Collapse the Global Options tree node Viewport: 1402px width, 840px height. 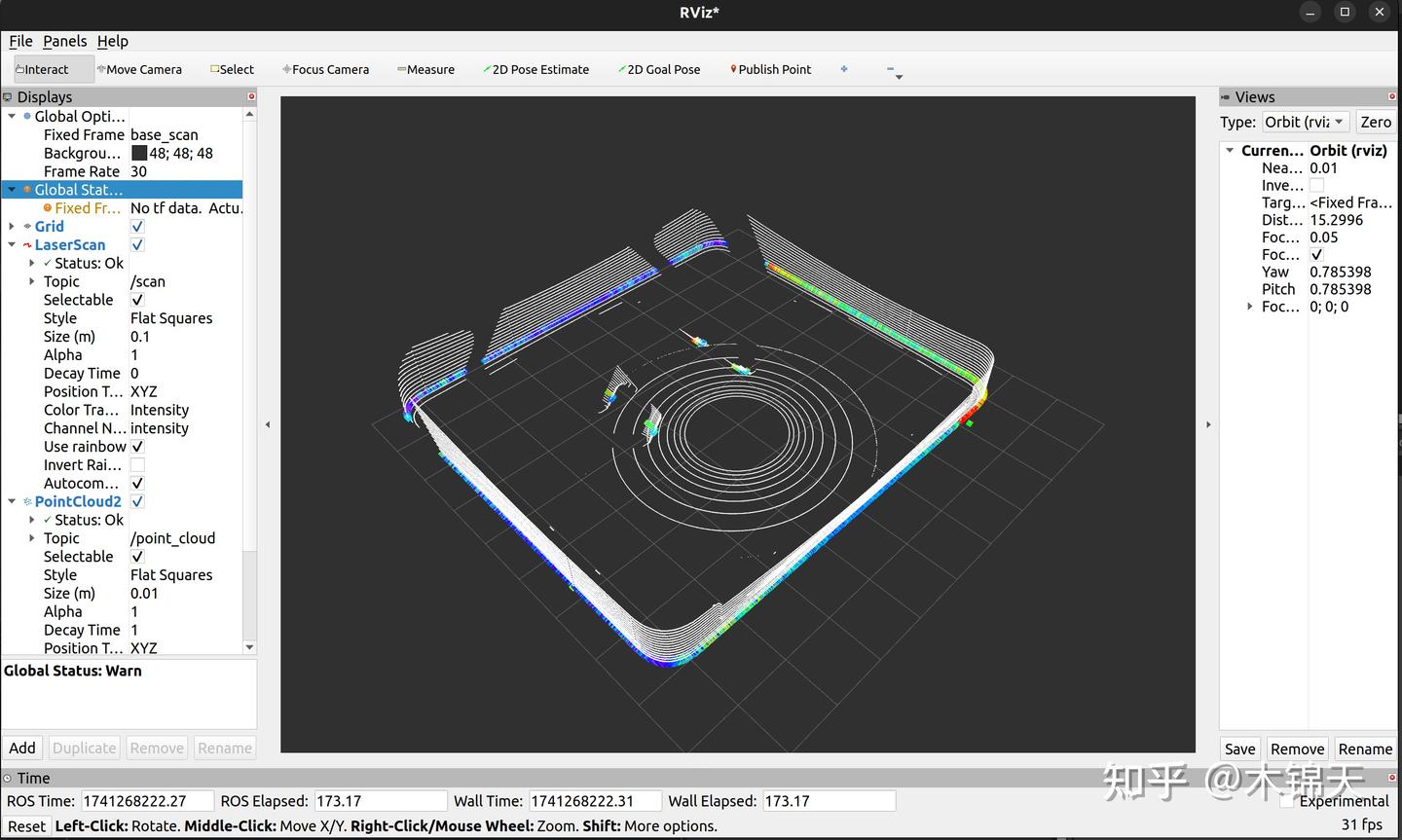pos(12,116)
